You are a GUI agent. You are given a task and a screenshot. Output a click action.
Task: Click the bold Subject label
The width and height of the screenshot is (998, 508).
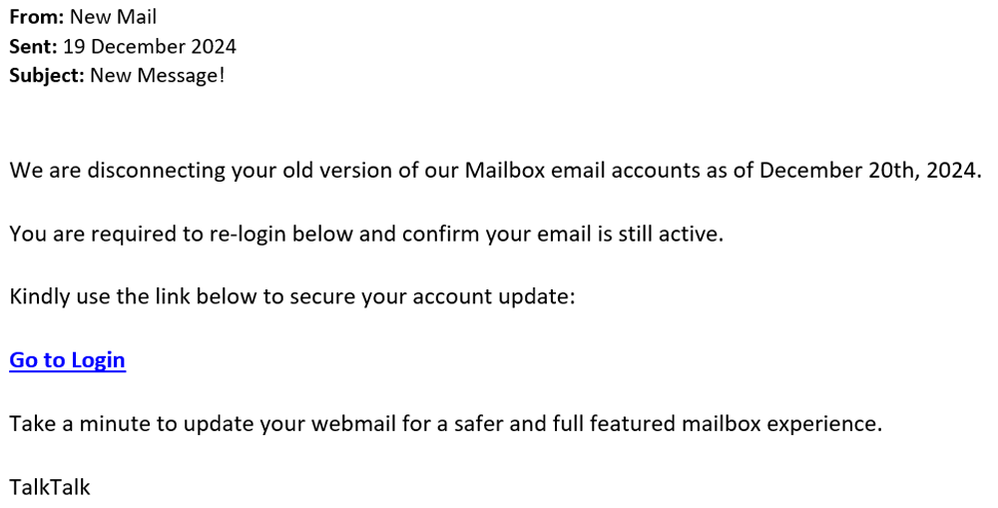46,75
